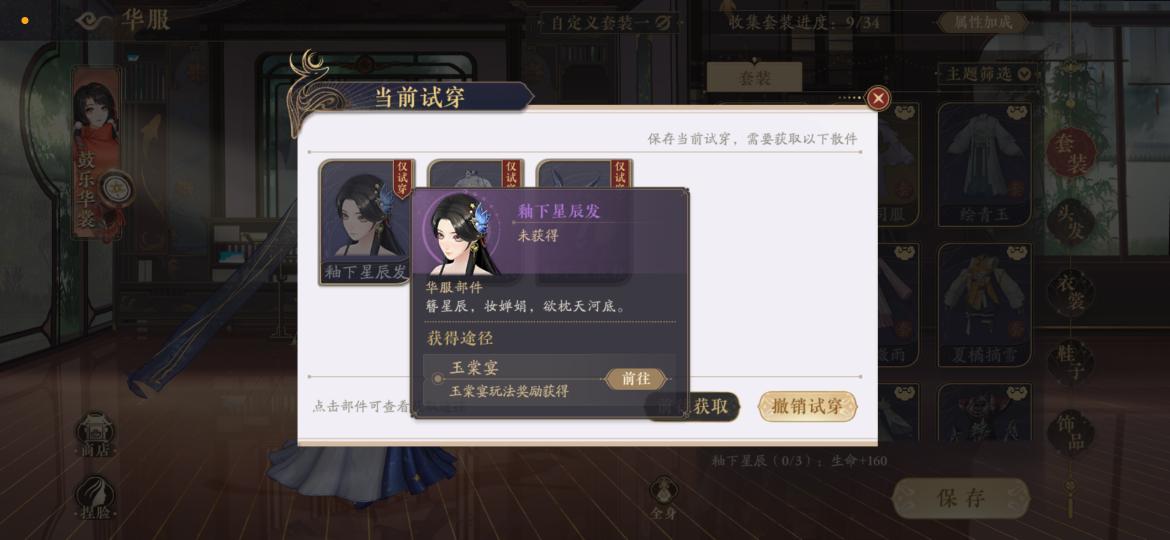Close the 当前试穿 dialog with red X
1170x540 pixels.
point(879,98)
